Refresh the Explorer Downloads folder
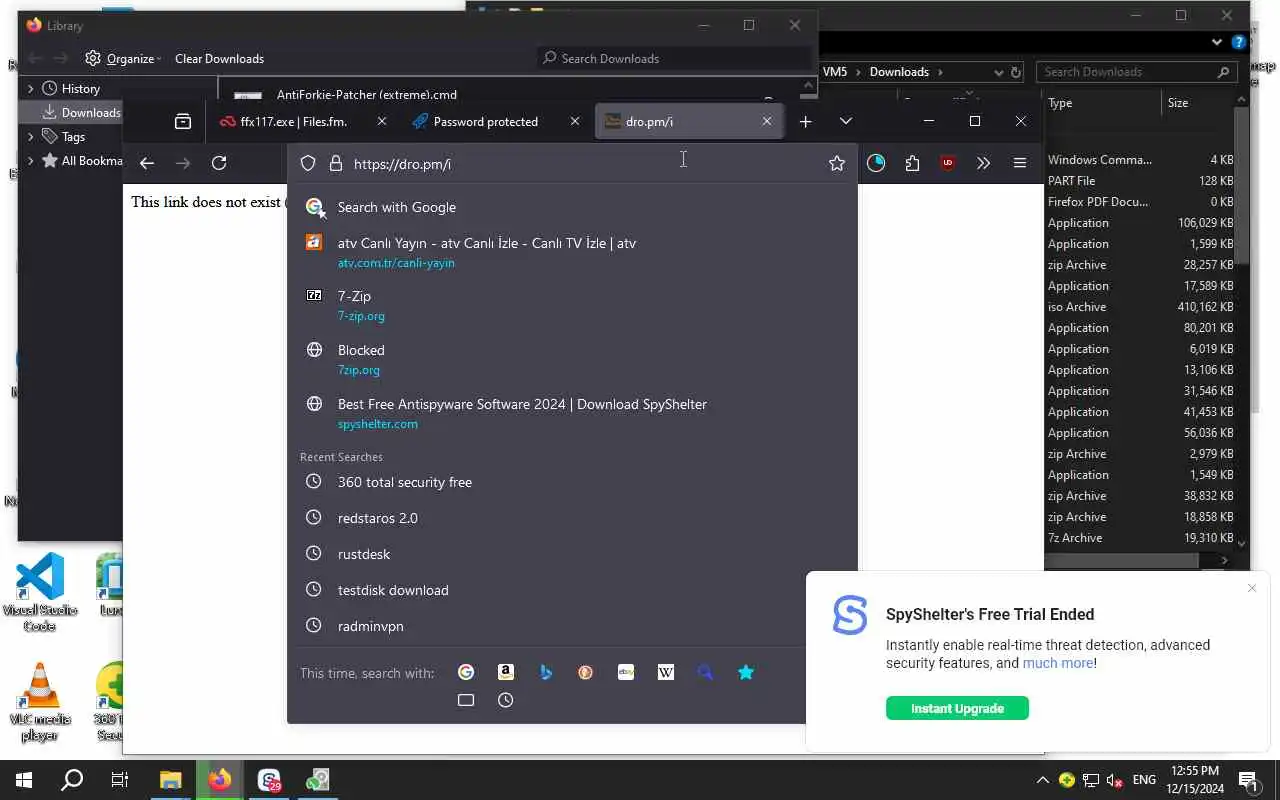 coord(1016,72)
